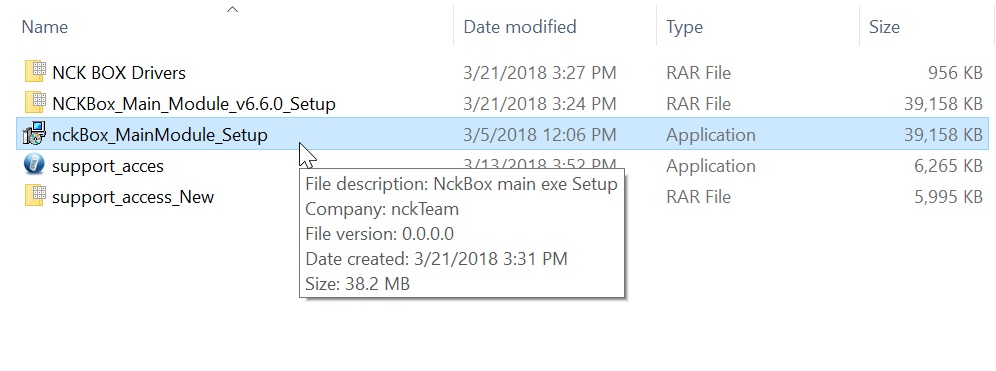Select the support_acces application icon
Image resolution: width=996 pixels, height=371 pixels.
tap(34, 165)
